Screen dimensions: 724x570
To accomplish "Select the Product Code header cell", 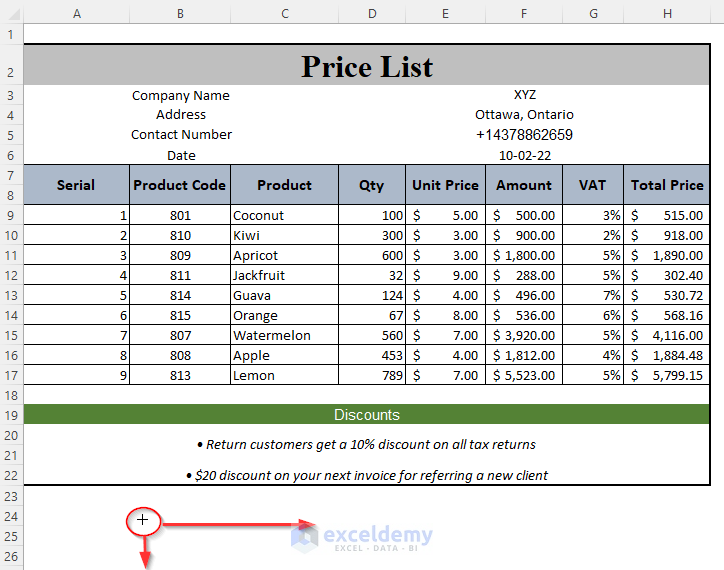I will (x=180, y=185).
